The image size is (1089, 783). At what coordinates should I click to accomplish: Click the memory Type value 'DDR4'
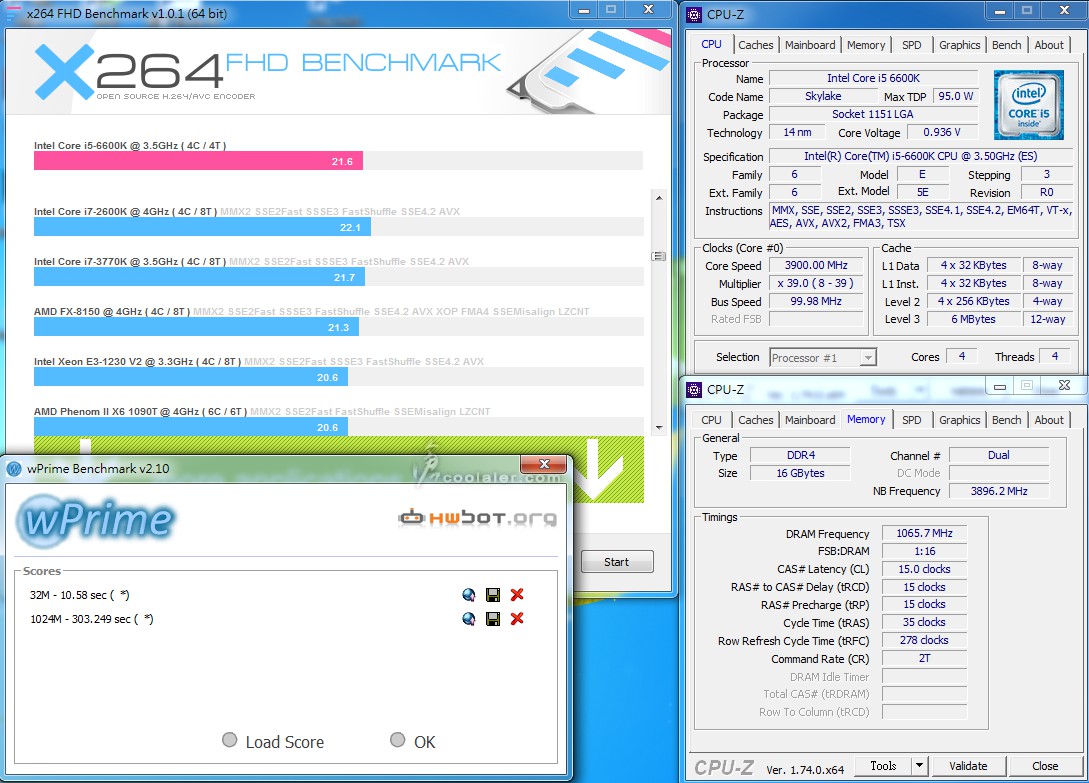click(x=801, y=456)
